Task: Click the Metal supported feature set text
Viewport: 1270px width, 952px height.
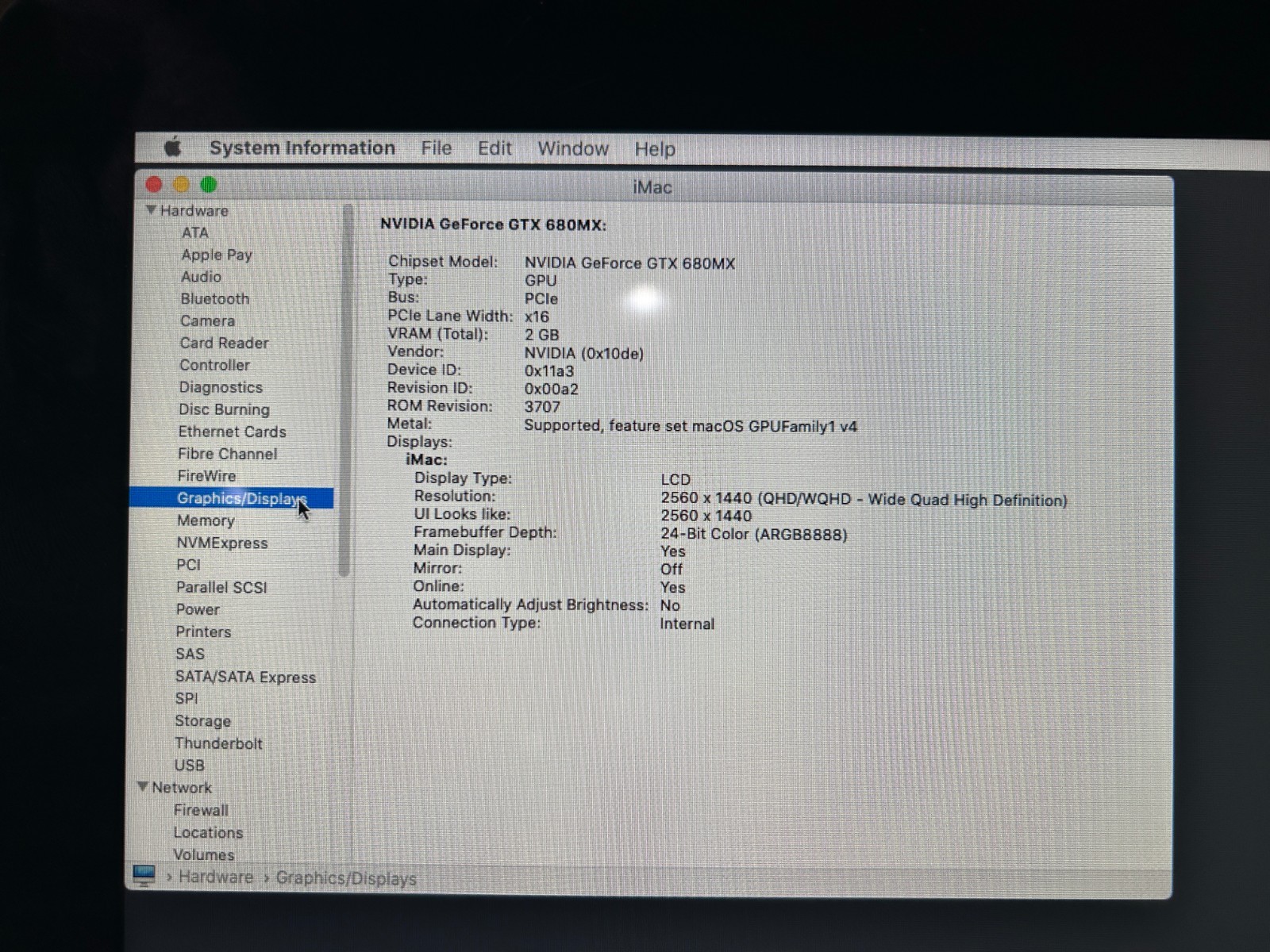Action: click(x=691, y=426)
